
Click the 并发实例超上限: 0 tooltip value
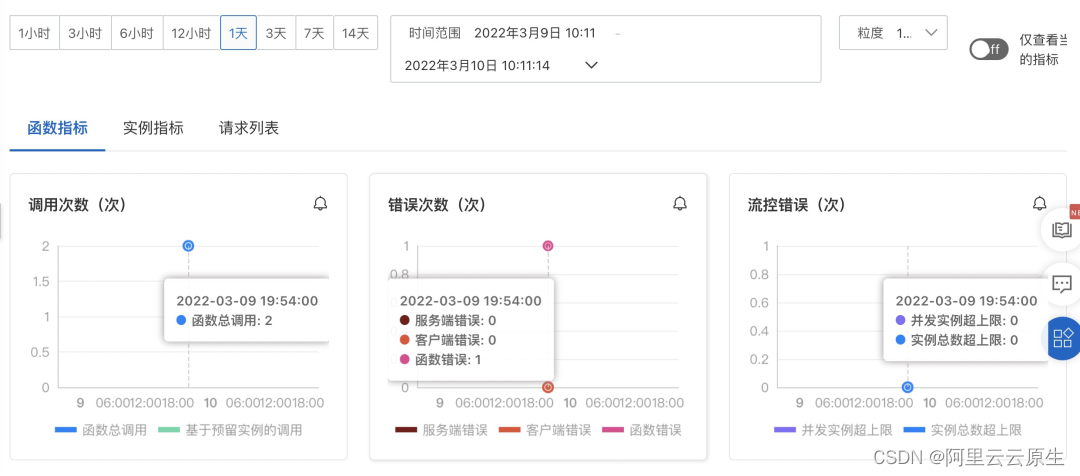click(957, 320)
